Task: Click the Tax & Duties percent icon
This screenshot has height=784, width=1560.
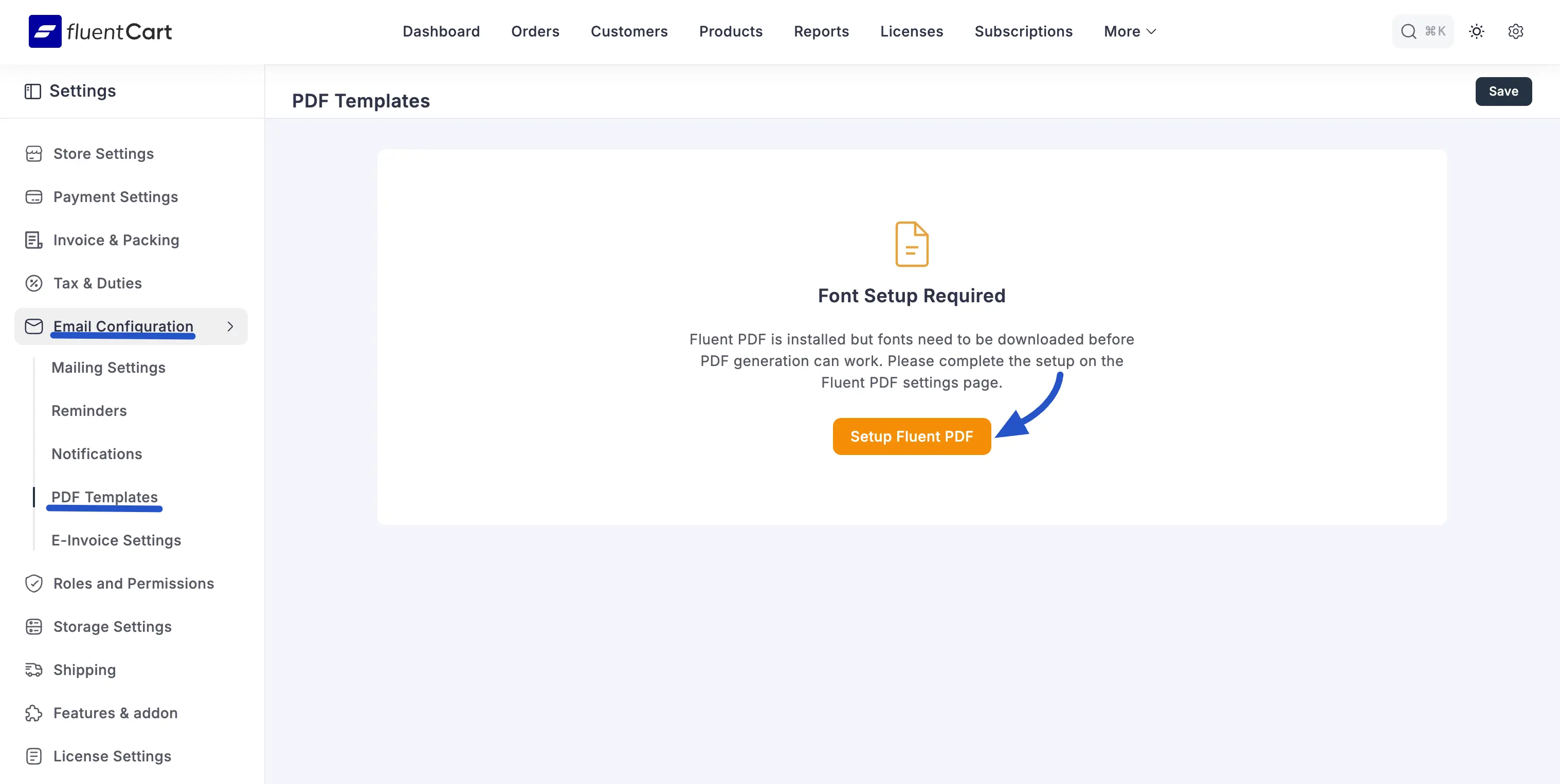Action: point(34,283)
